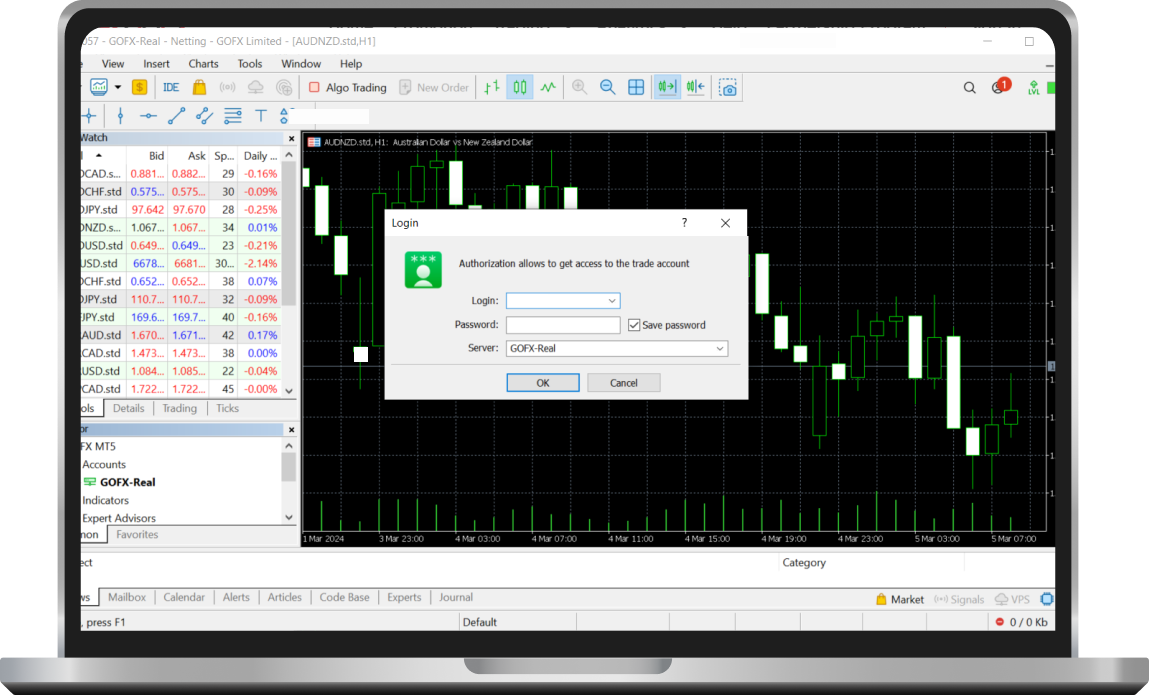
Task: Close the Market Watch panel
Action: (292, 138)
